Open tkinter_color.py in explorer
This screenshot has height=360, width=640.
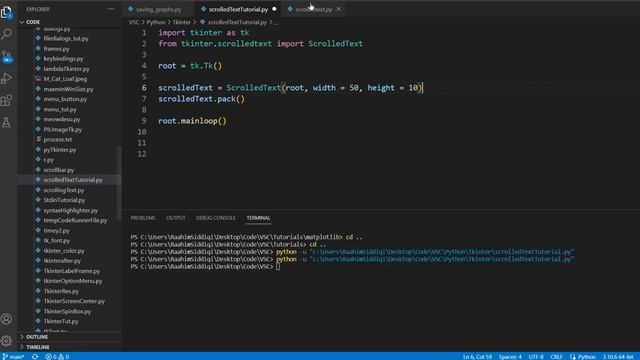point(64,251)
